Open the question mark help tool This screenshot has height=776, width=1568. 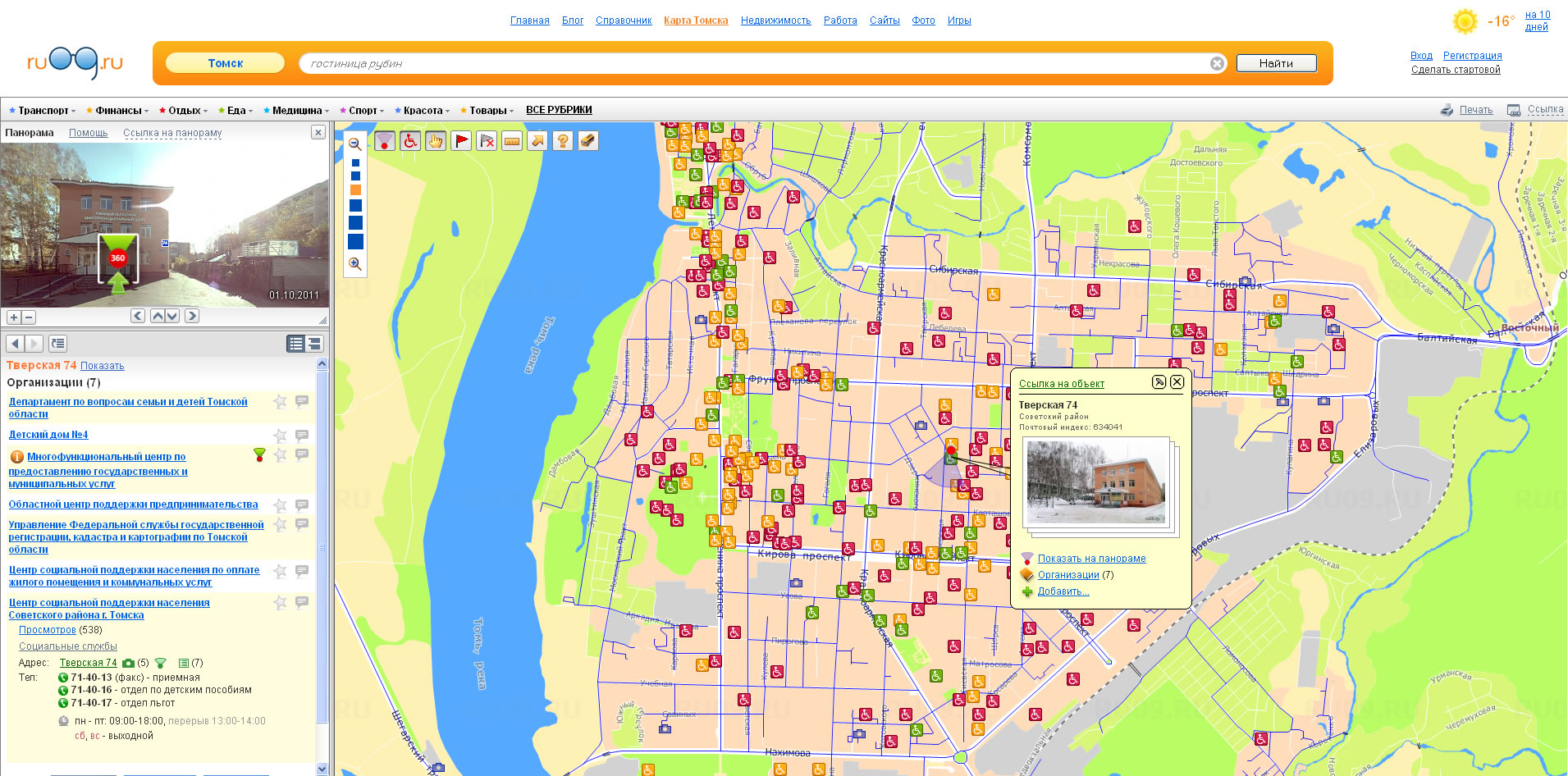pyautogui.click(x=563, y=141)
